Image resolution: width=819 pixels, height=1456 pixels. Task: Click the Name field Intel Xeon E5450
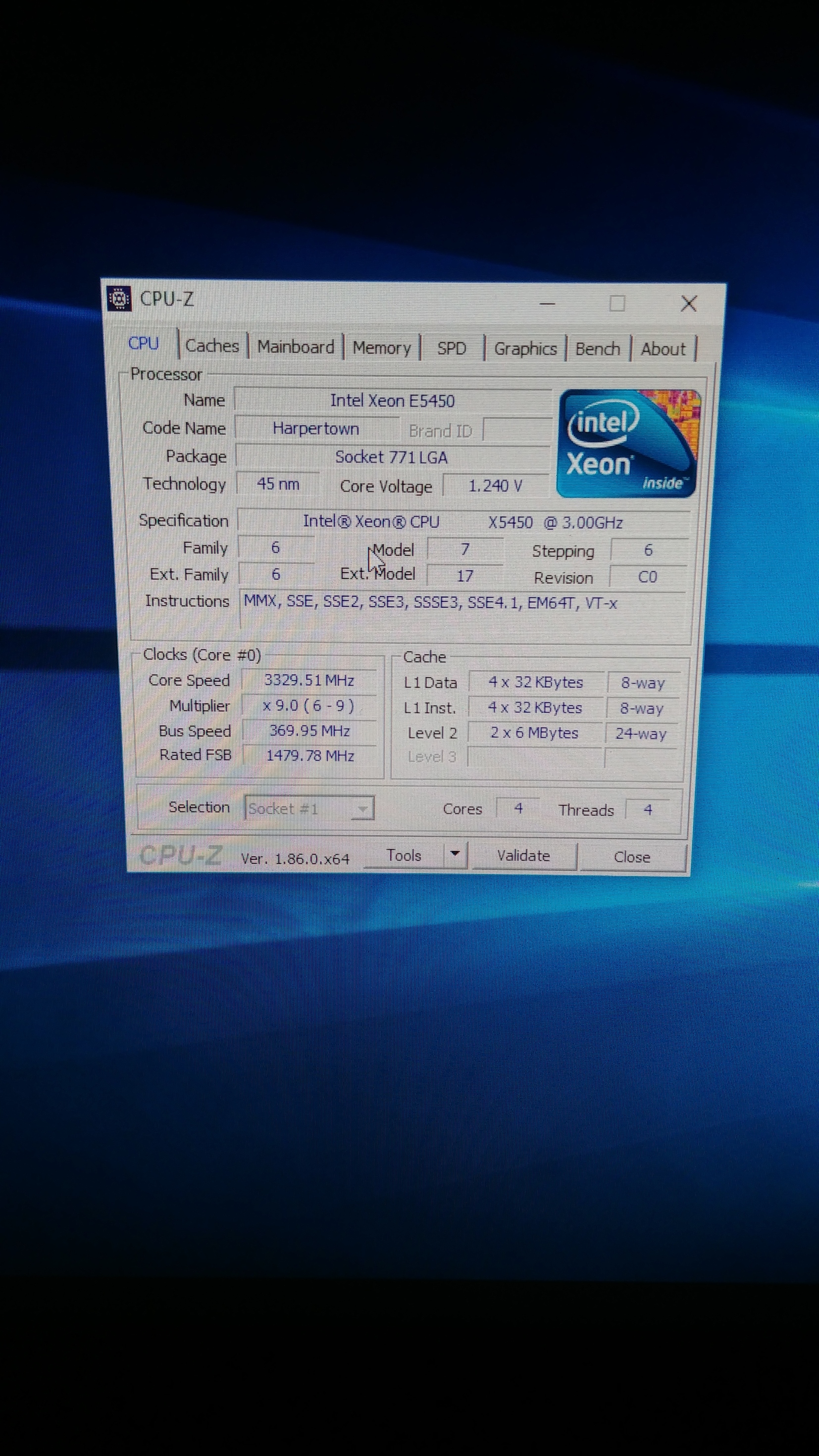tap(392, 401)
